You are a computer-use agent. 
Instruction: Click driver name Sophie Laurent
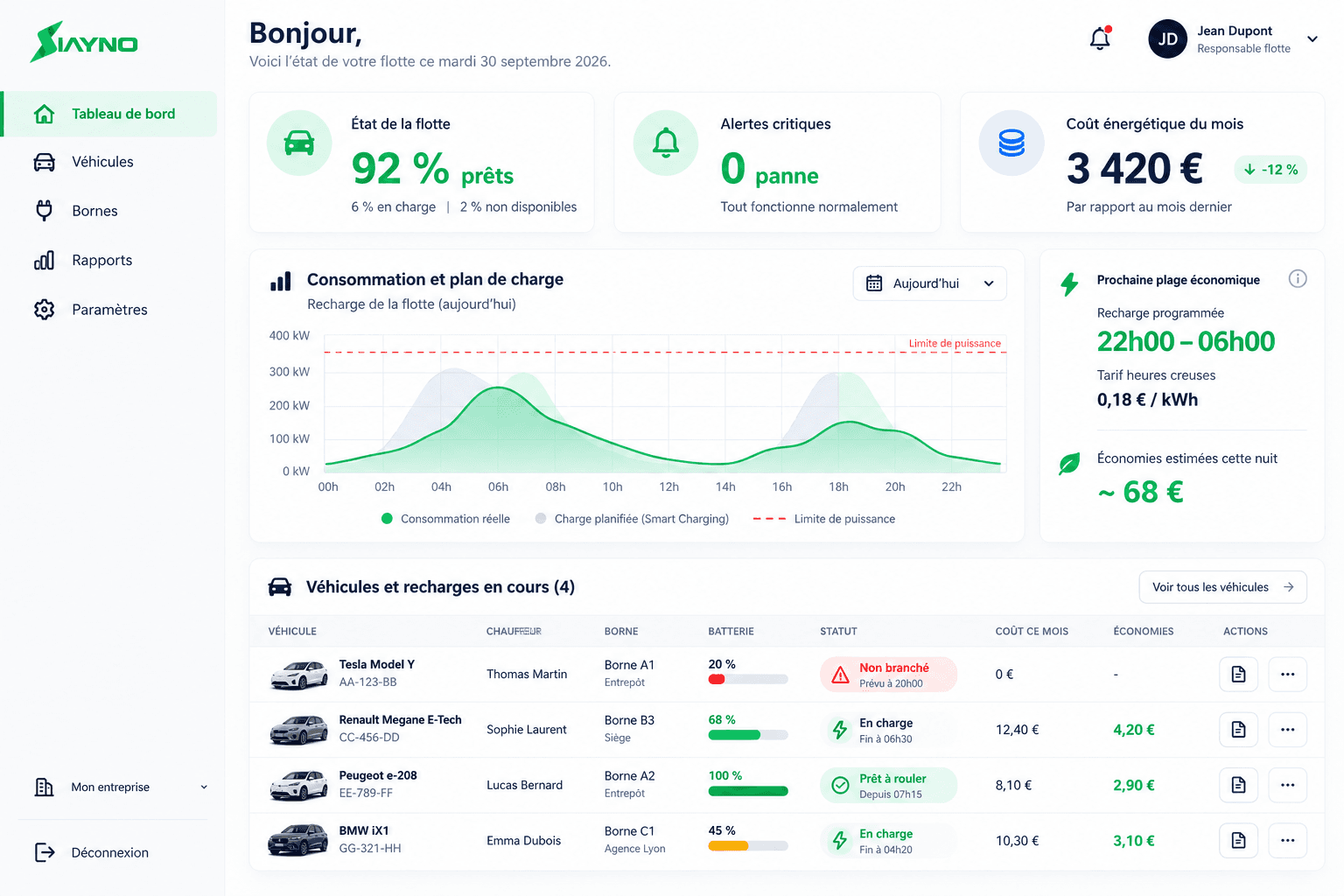pyautogui.click(x=527, y=730)
